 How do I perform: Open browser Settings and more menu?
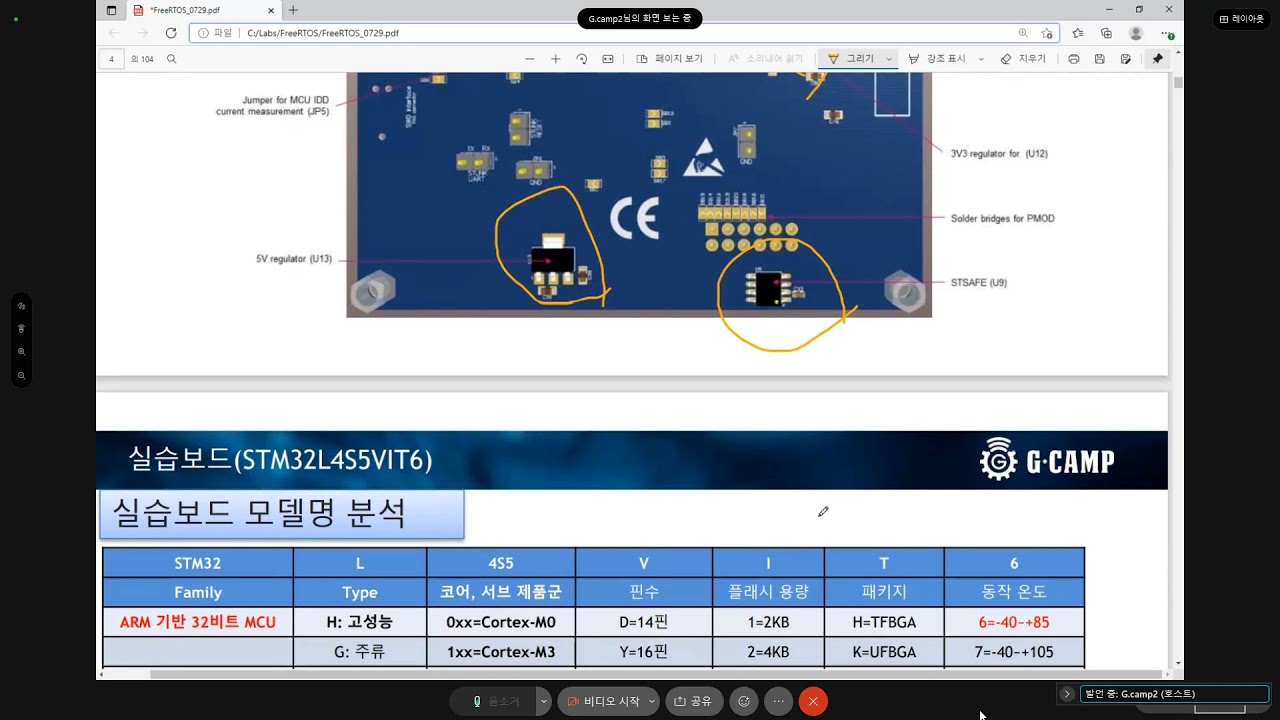click(1166, 33)
